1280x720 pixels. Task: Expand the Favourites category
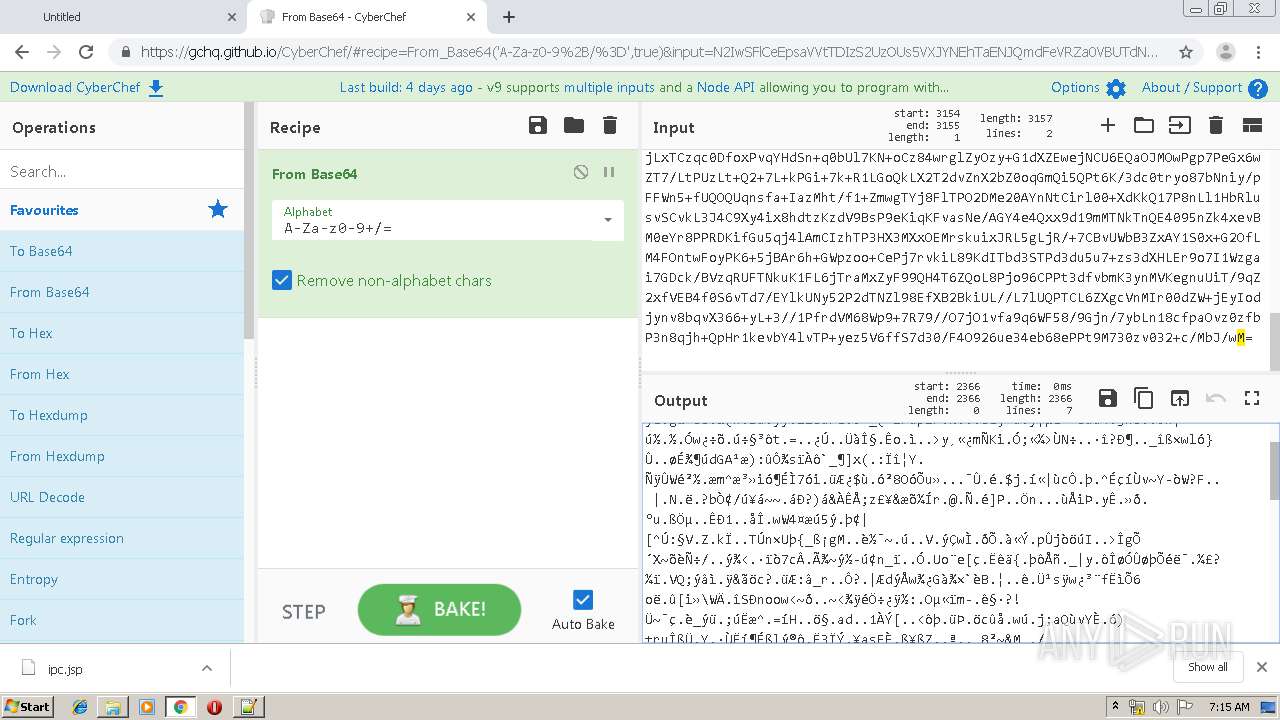point(121,210)
